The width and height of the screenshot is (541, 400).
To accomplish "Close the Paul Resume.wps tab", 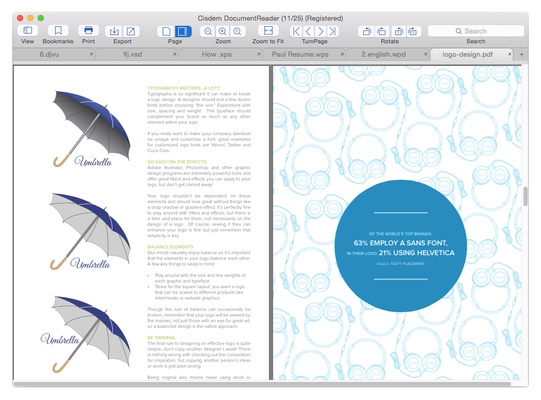I will [342, 54].
